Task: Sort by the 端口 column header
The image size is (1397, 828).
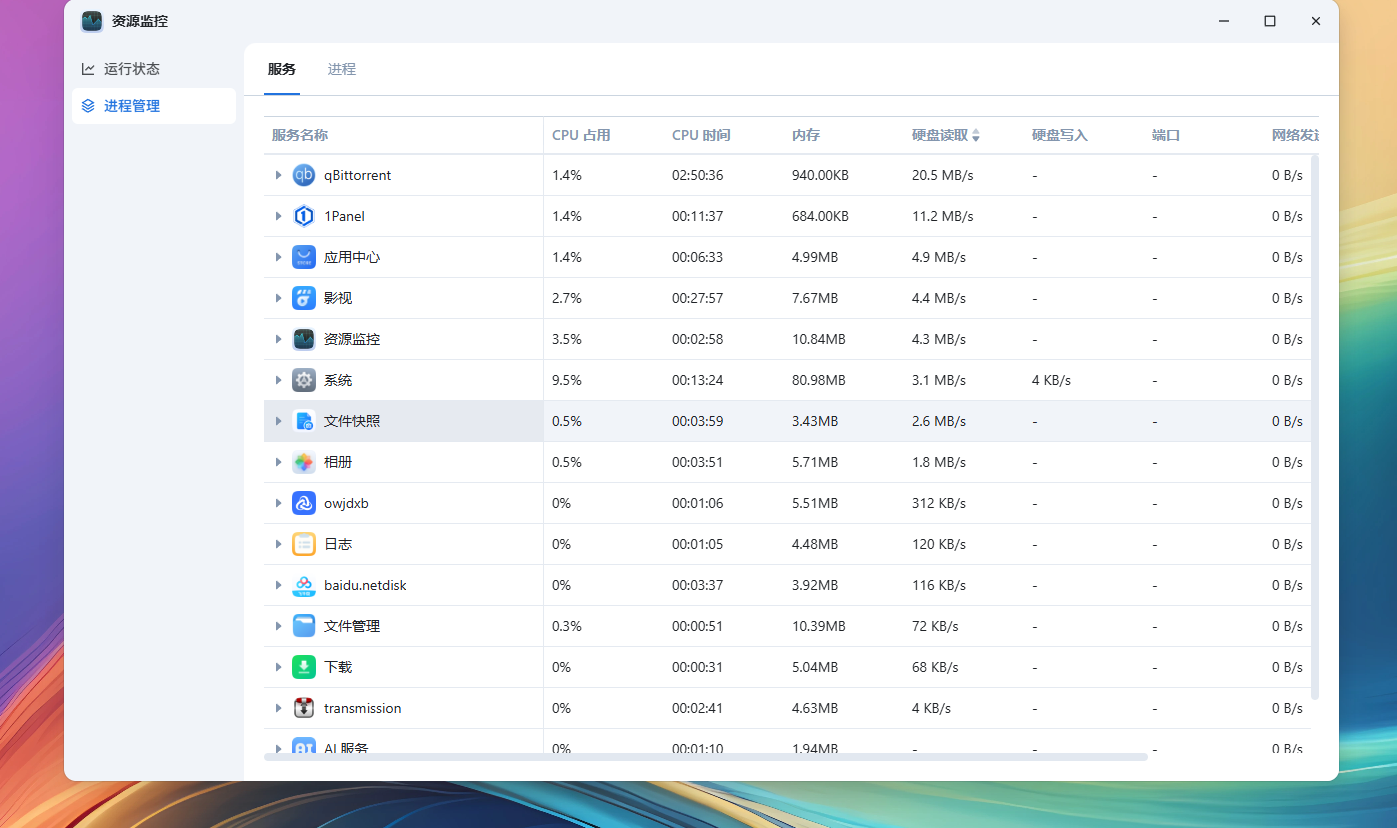Action: [1166, 135]
